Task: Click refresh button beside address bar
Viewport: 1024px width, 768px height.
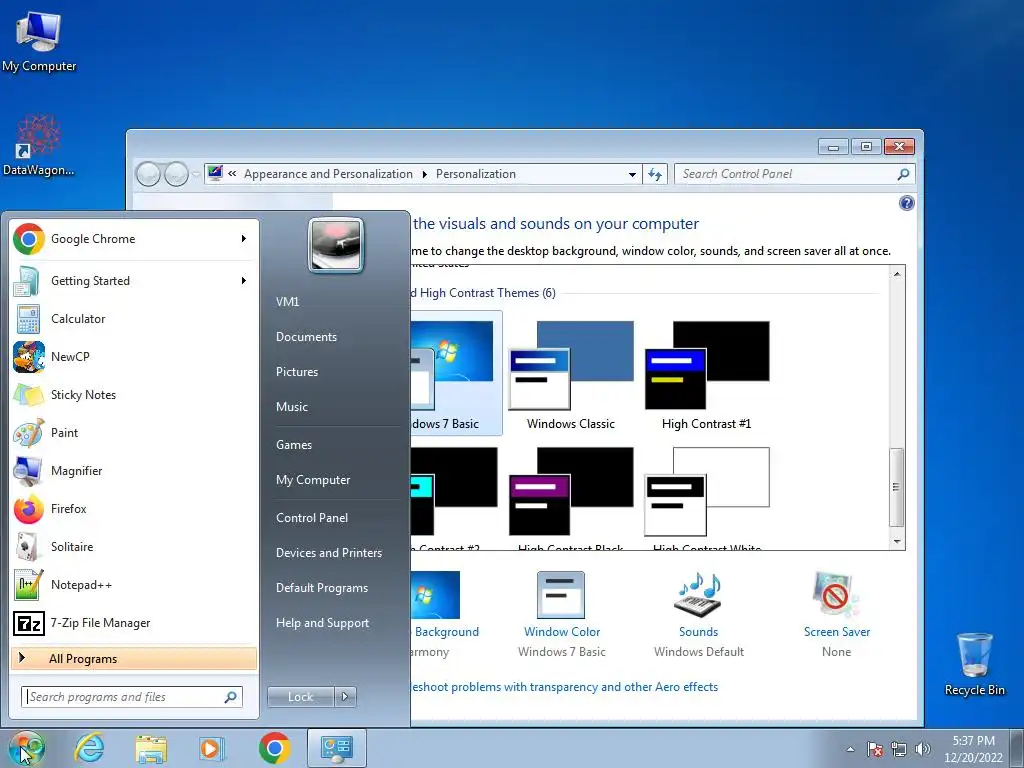Action: point(655,174)
